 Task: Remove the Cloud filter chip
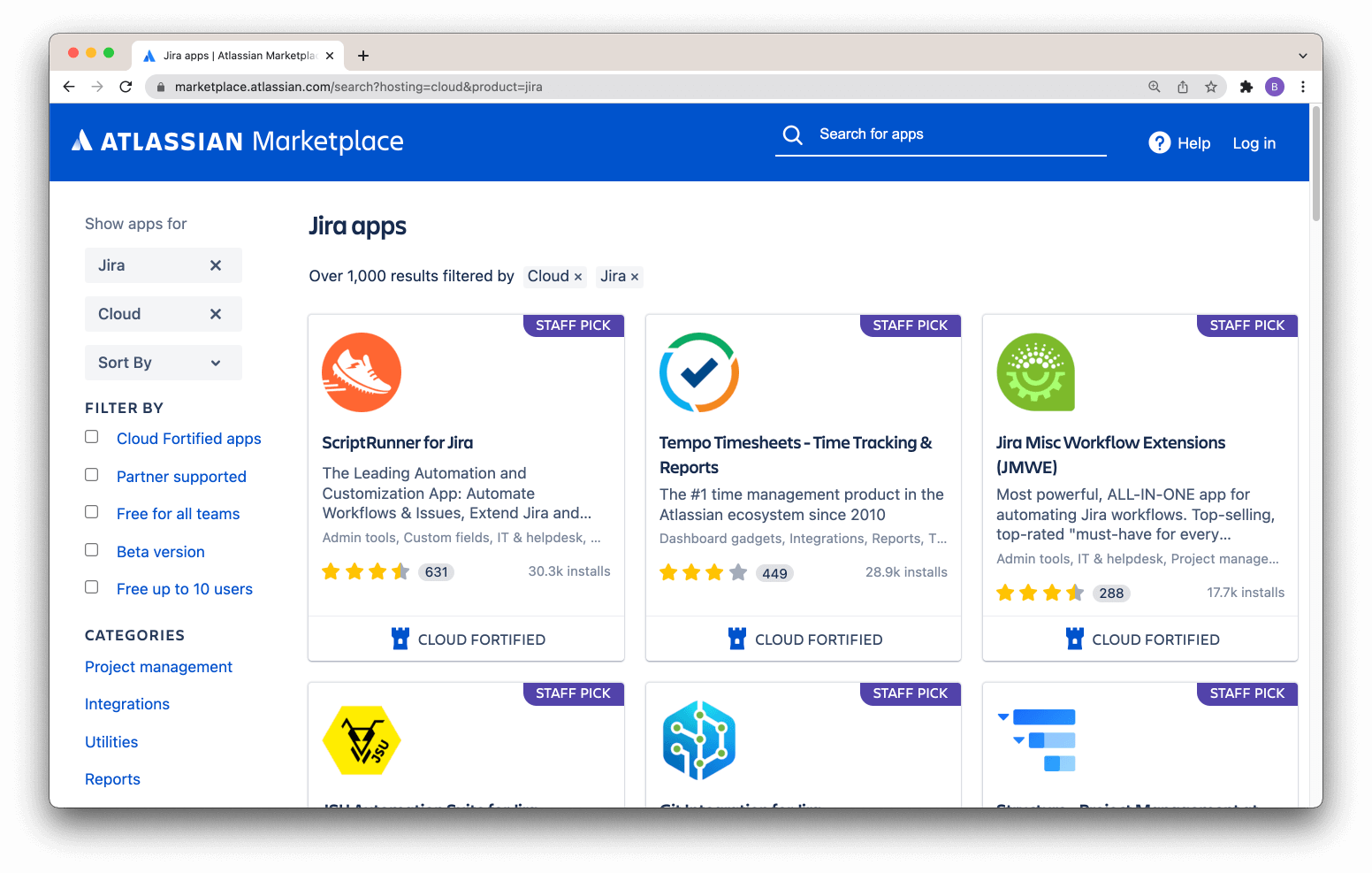coord(576,276)
